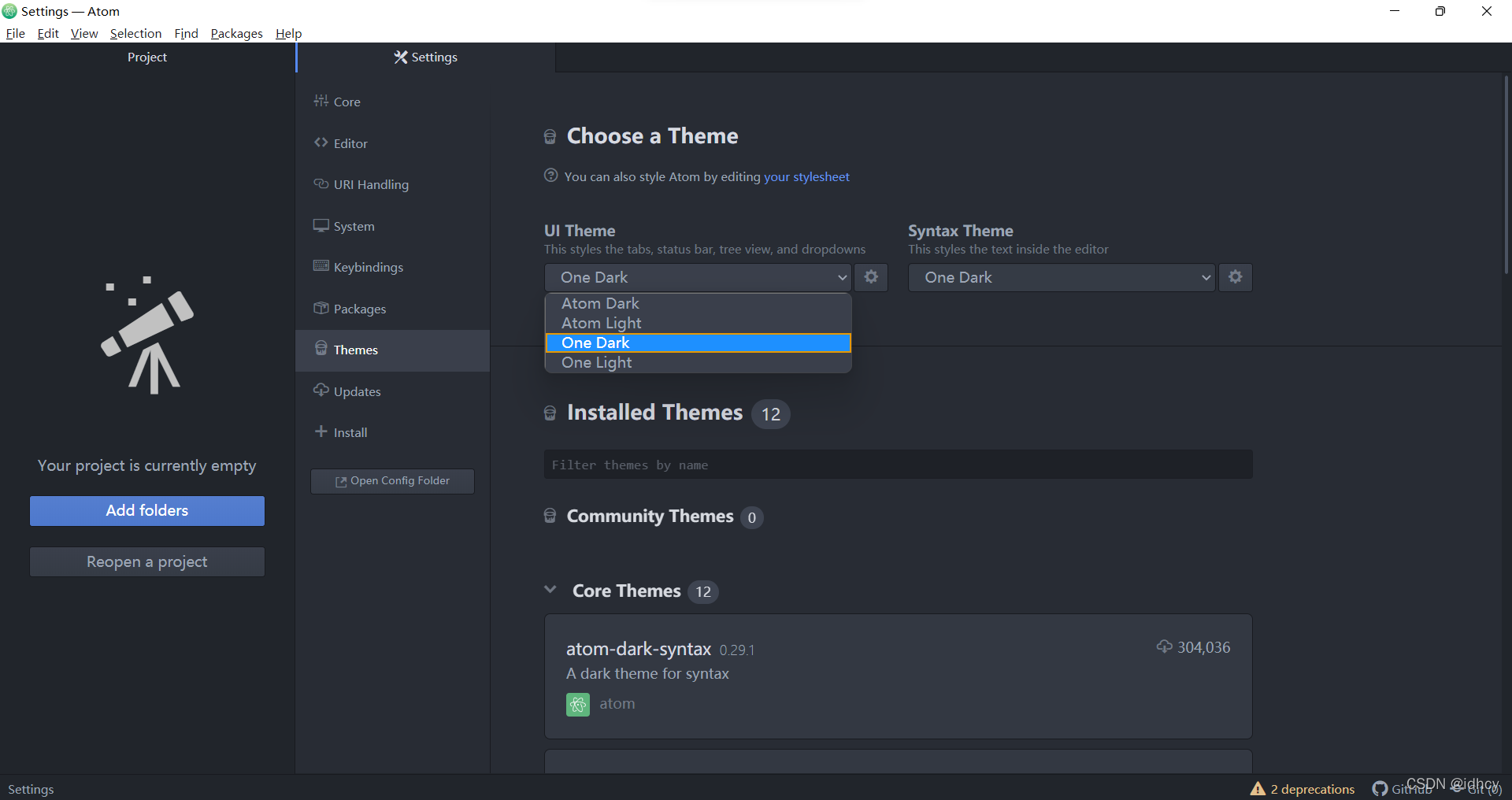Go to URI Handling settings section
The image size is (1512, 800).
(392, 184)
